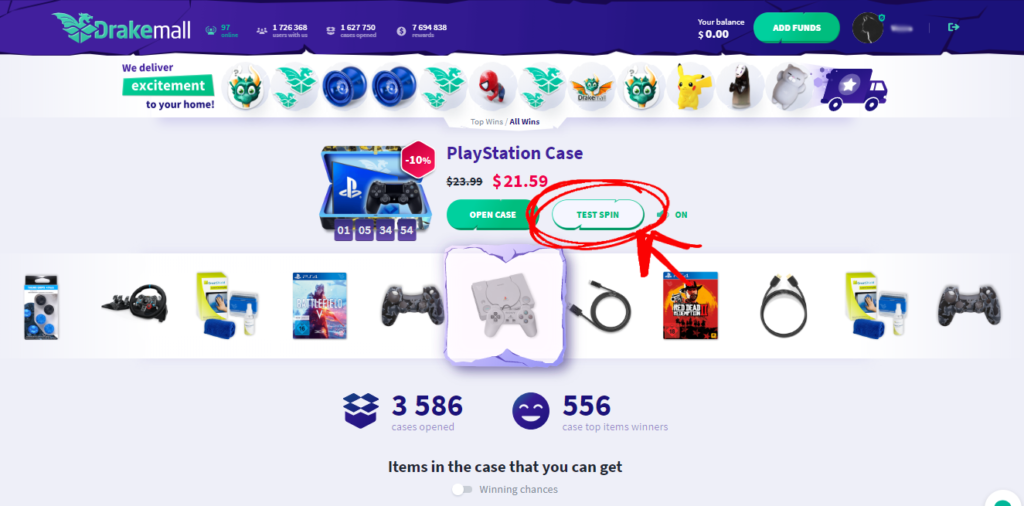Click the grey cat squishy win item
Image resolution: width=1024 pixels, height=506 pixels.
pyautogui.click(x=790, y=87)
